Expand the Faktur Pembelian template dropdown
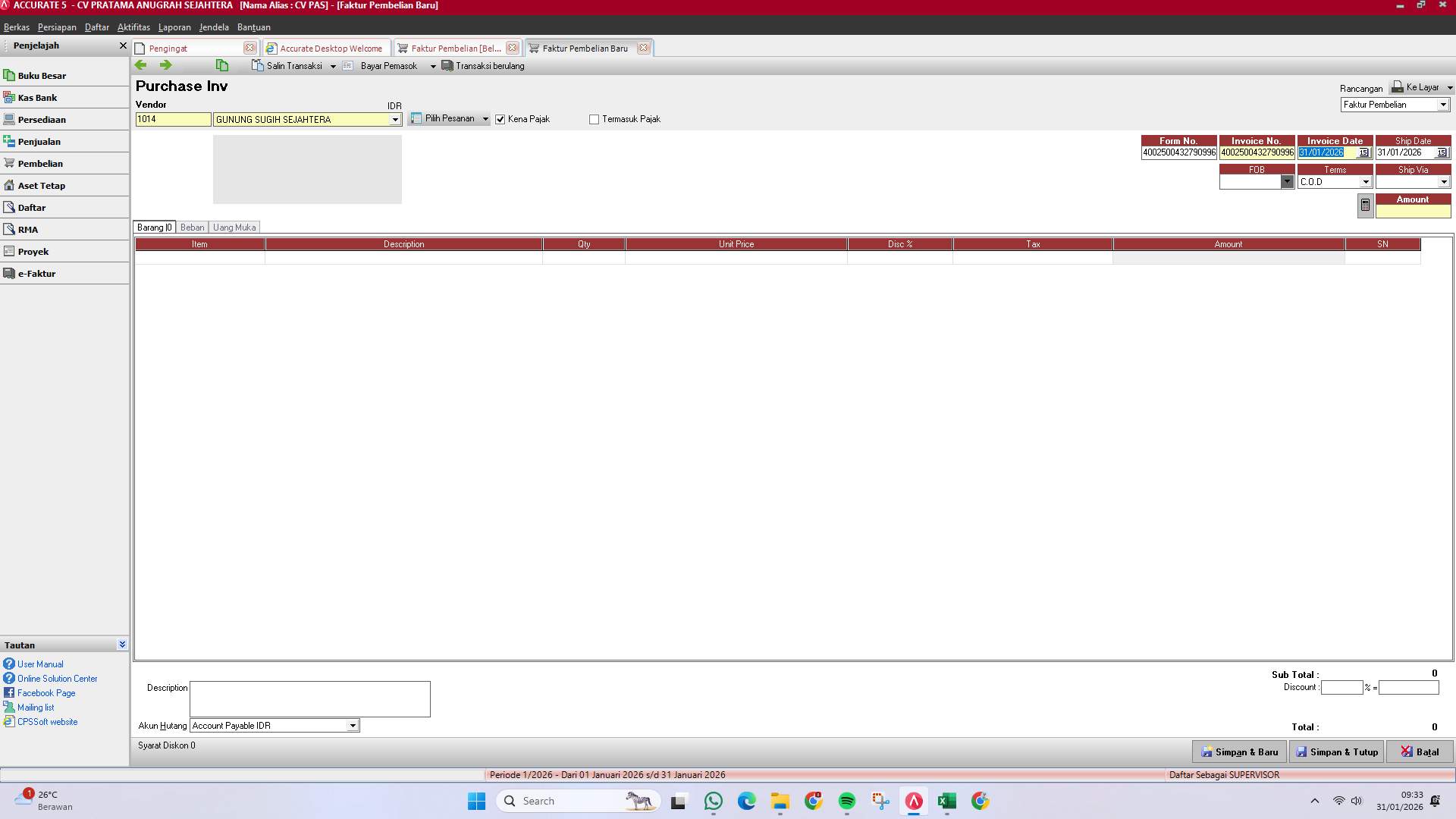1456x819 pixels. (1444, 104)
